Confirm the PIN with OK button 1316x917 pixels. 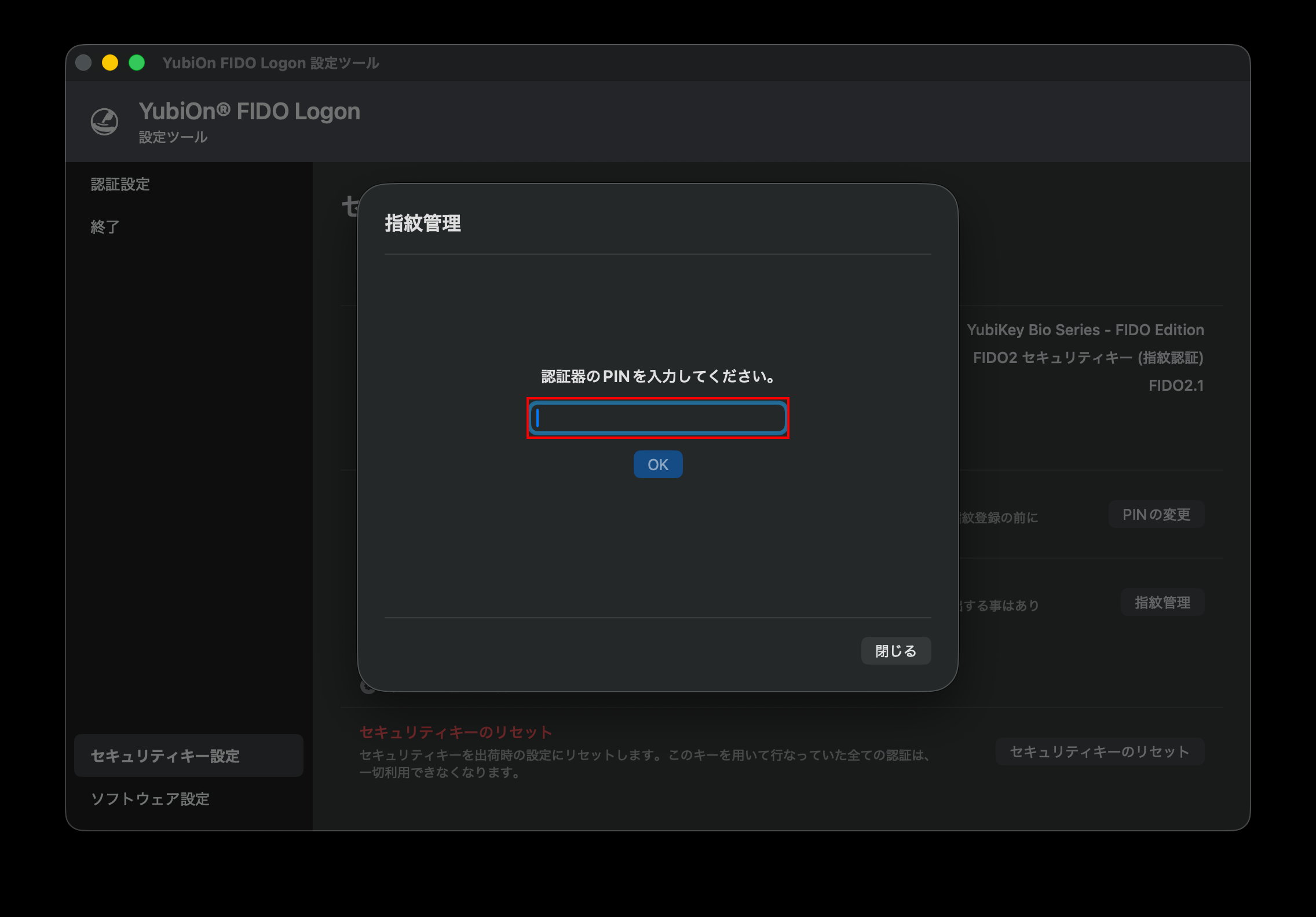tap(658, 464)
